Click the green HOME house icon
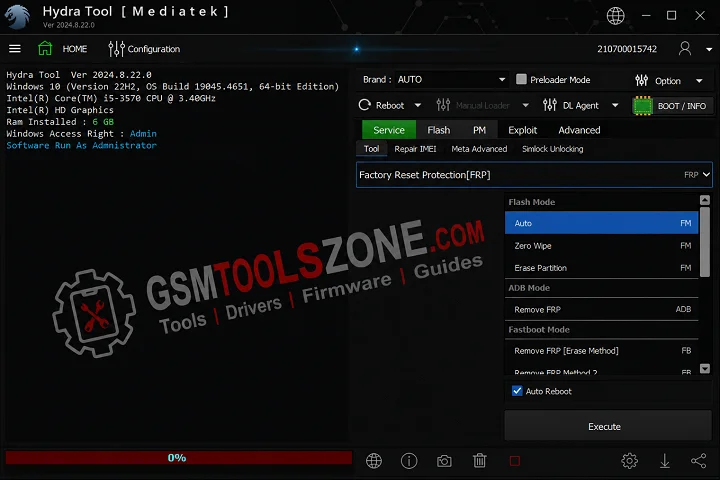720x480 pixels. 45,48
